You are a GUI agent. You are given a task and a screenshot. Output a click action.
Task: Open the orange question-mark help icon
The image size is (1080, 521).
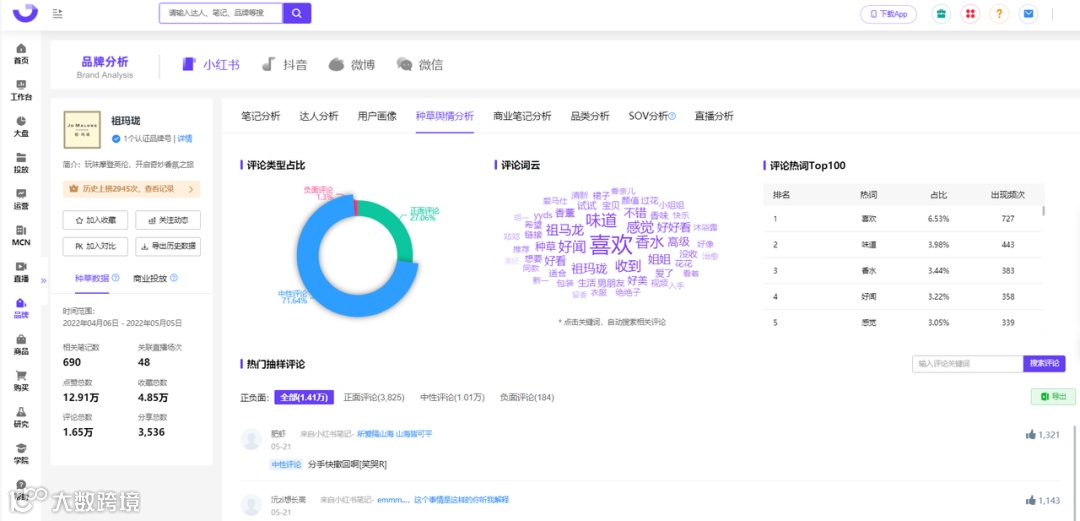click(x=999, y=14)
